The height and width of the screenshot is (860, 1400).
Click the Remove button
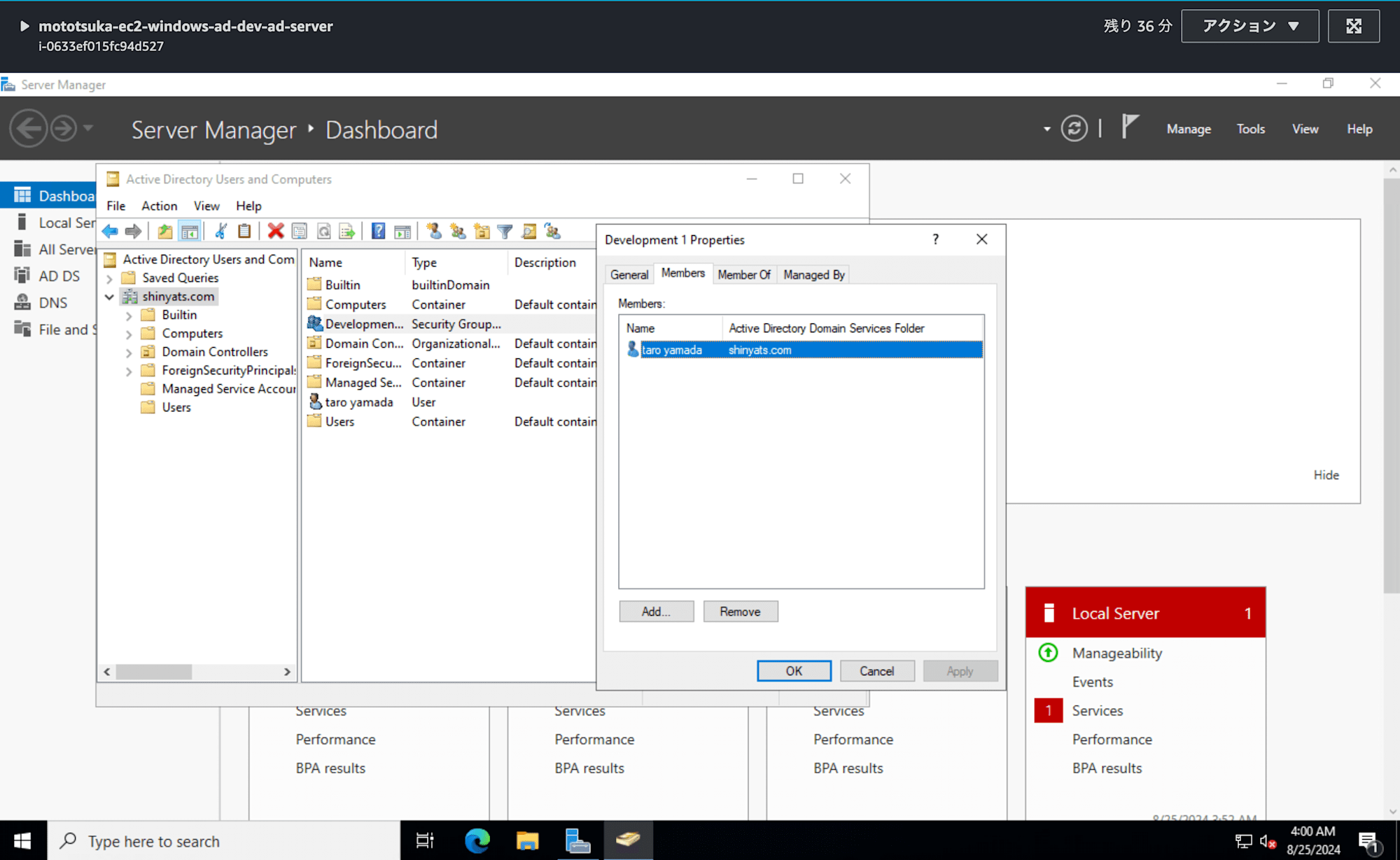(x=740, y=612)
